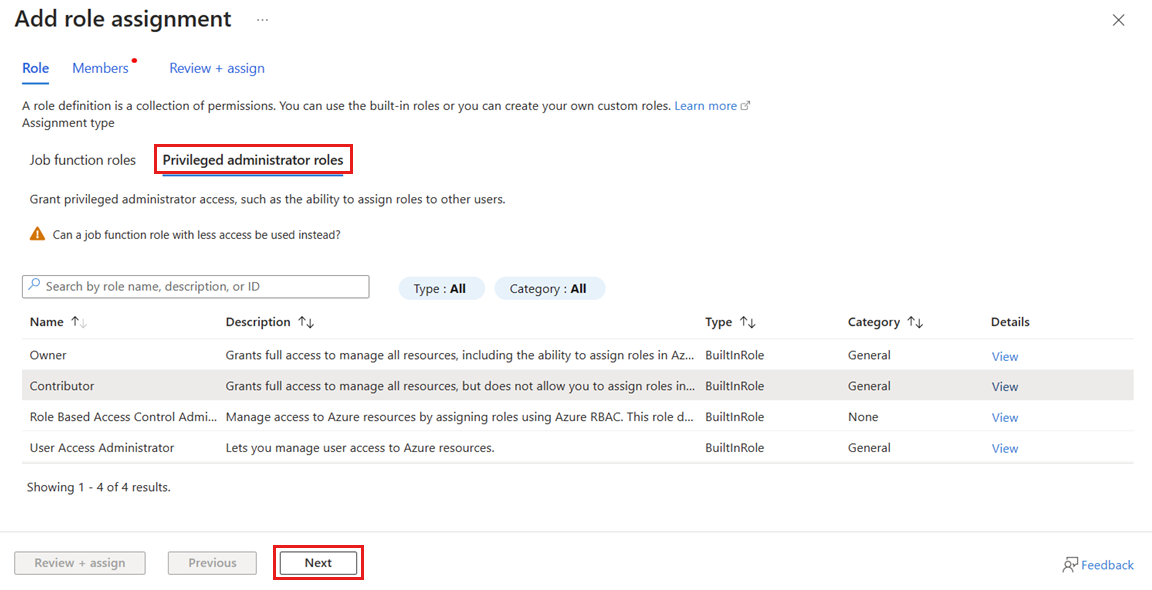Close the Add role assignment pane
The height and width of the screenshot is (590, 1152).
tap(1118, 20)
